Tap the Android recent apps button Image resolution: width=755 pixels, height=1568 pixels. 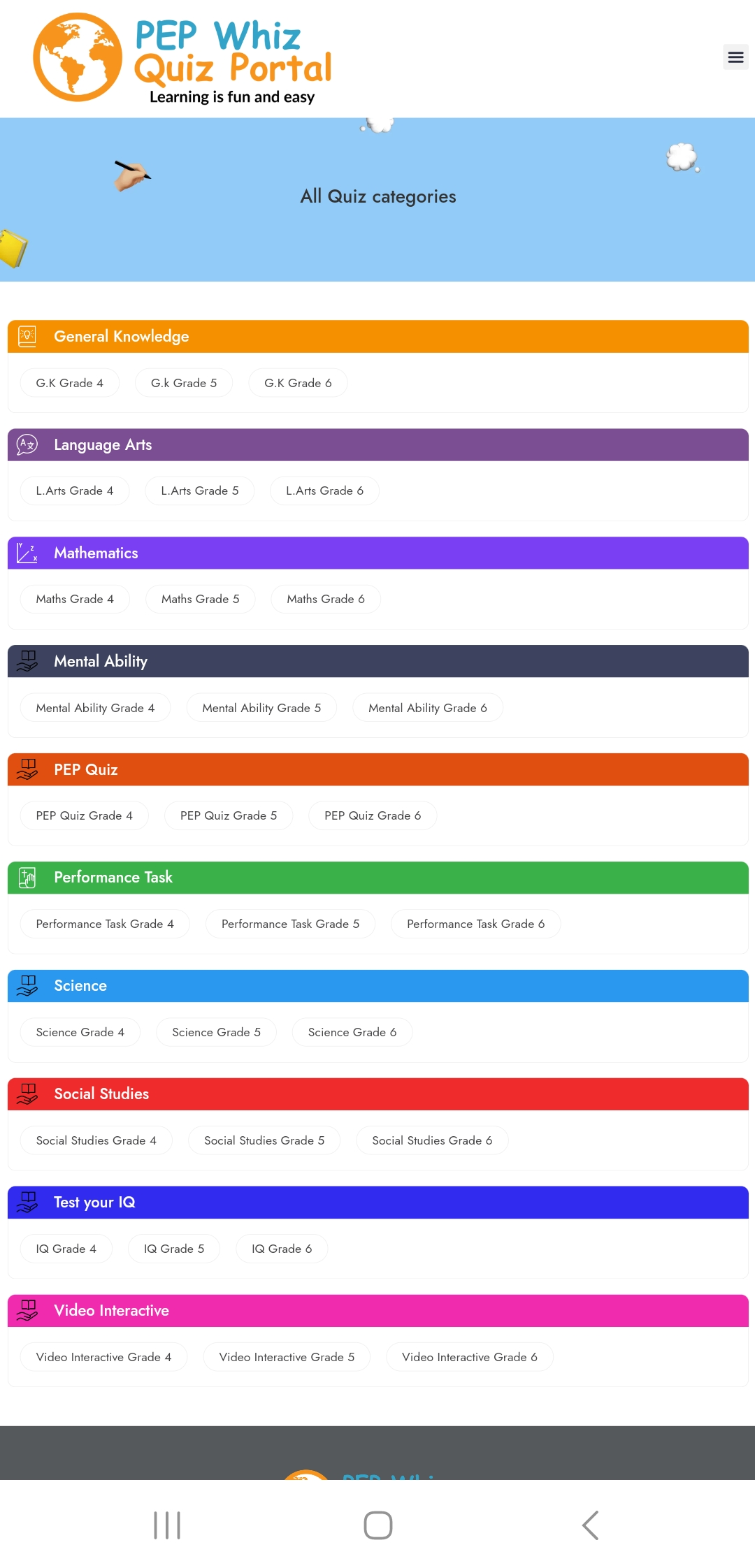tap(167, 1525)
